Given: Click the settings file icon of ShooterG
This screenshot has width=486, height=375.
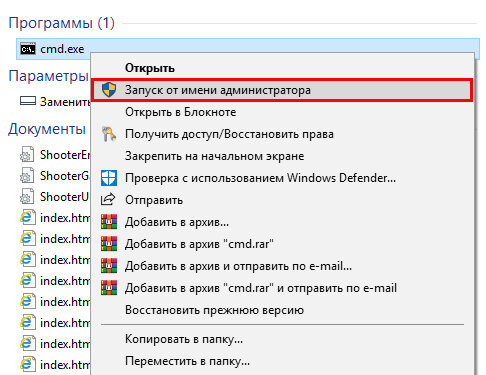Looking at the screenshot, I should [27, 176].
